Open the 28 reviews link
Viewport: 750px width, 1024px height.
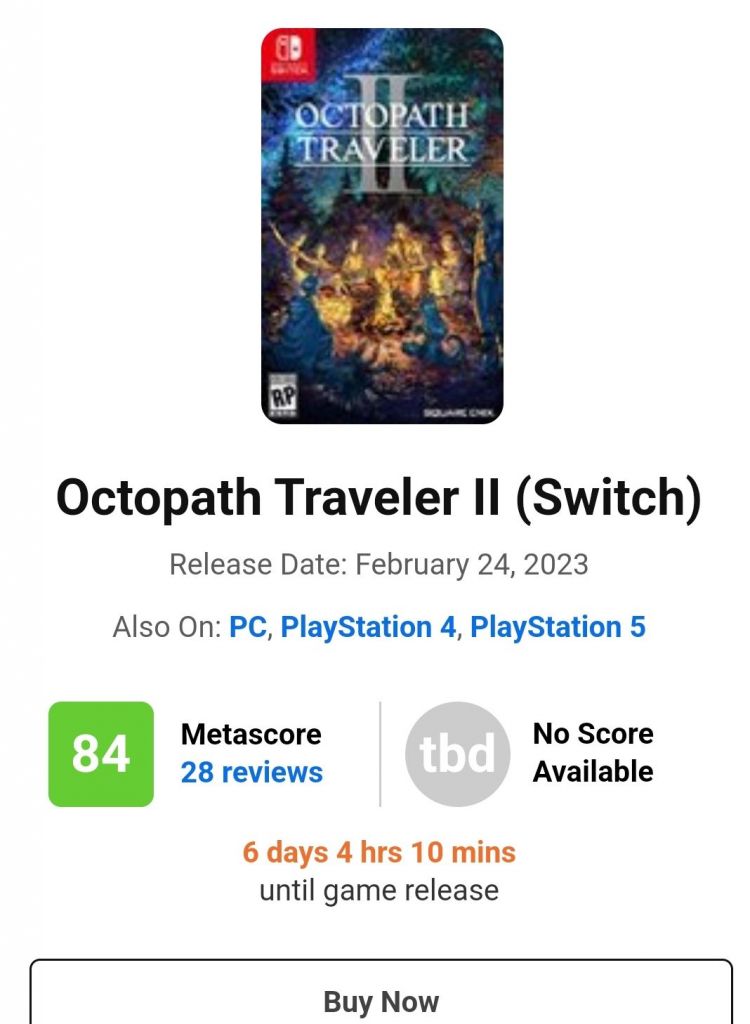point(252,772)
